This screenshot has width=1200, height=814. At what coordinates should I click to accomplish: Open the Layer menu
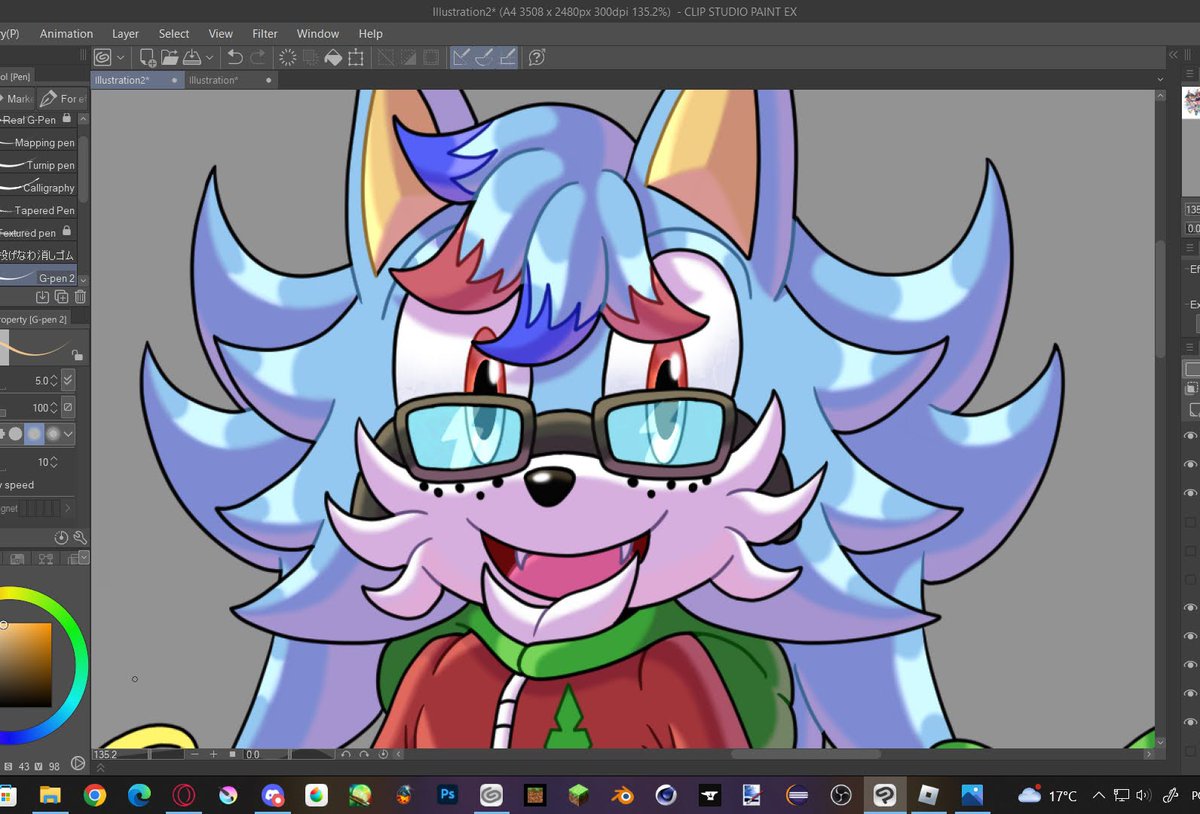coord(126,33)
